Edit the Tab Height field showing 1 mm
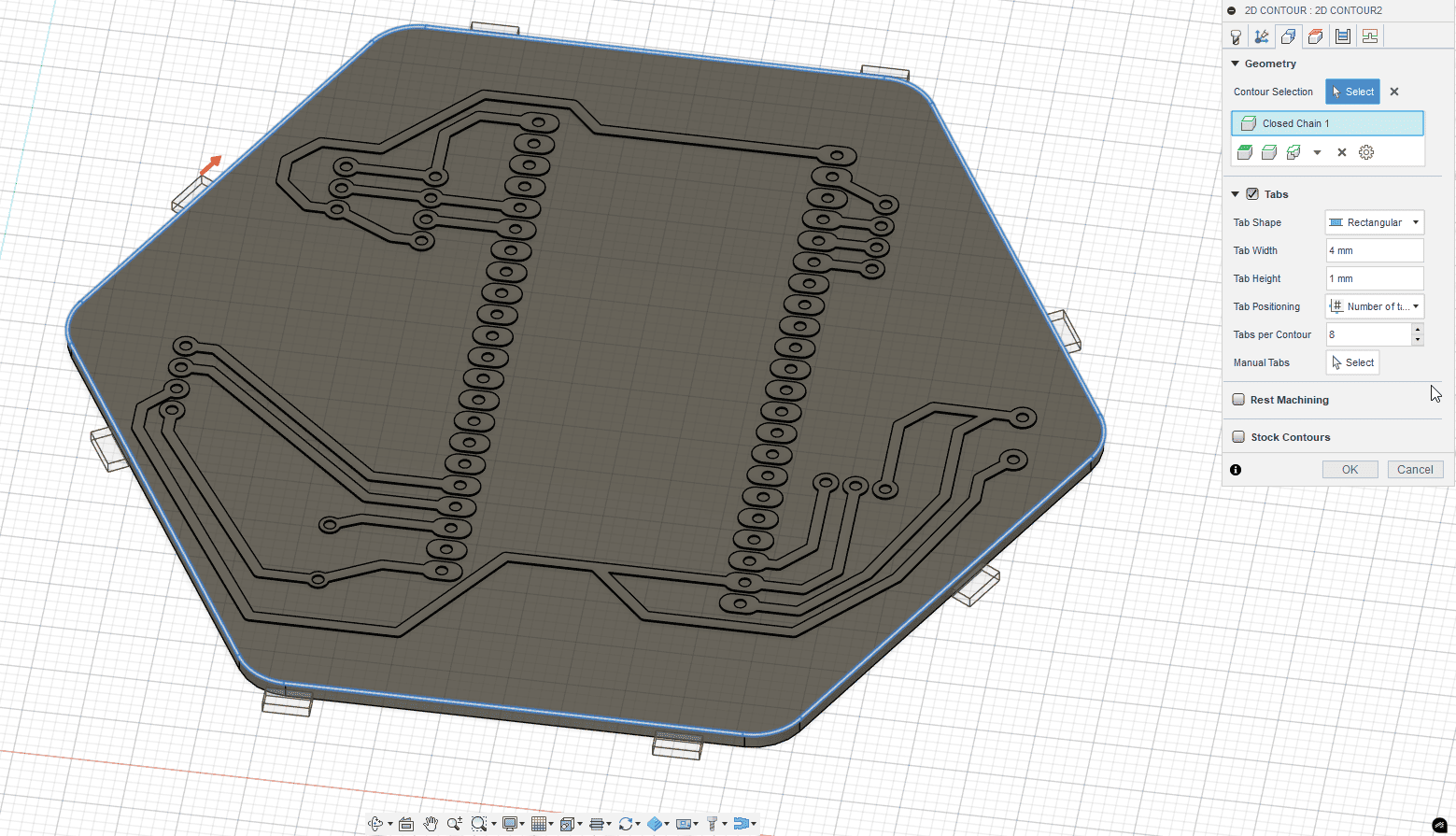The height and width of the screenshot is (836, 1456). point(1375,278)
